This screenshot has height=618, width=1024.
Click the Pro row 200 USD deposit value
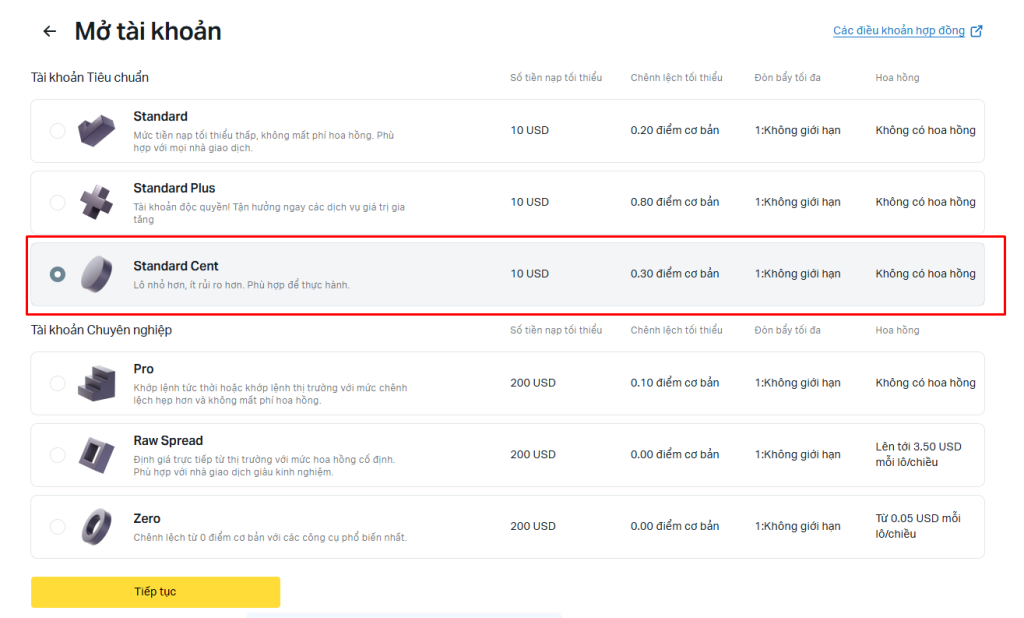(x=532, y=383)
